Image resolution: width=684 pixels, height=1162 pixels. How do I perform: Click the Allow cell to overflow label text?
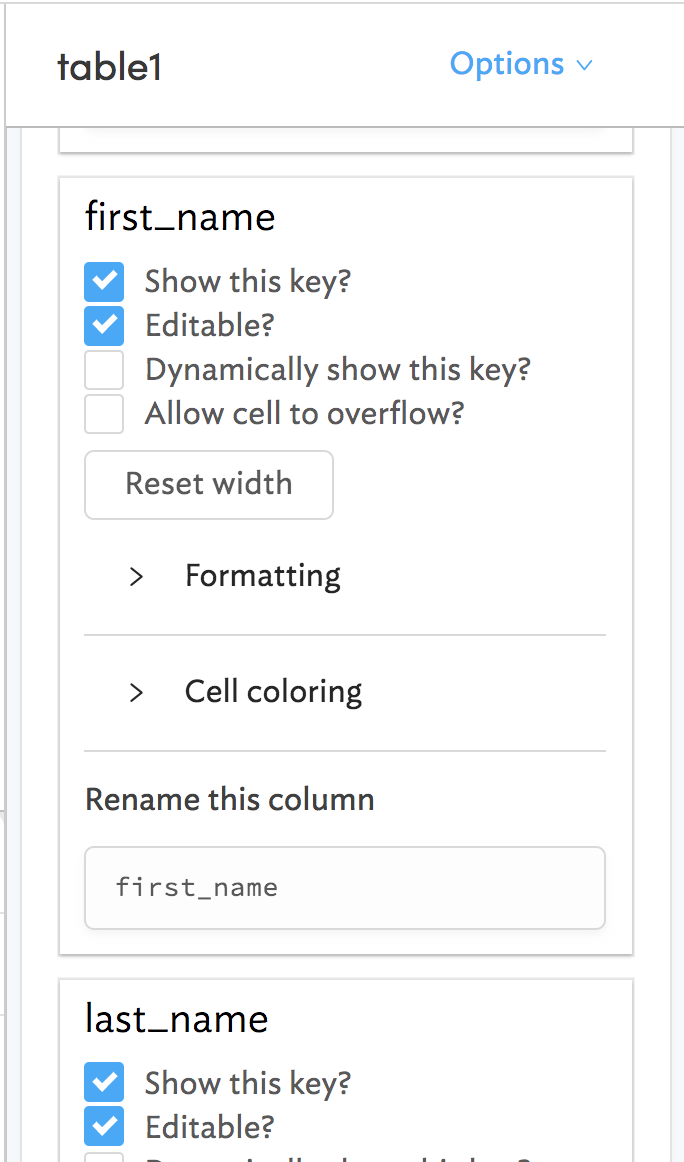tap(305, 414)
